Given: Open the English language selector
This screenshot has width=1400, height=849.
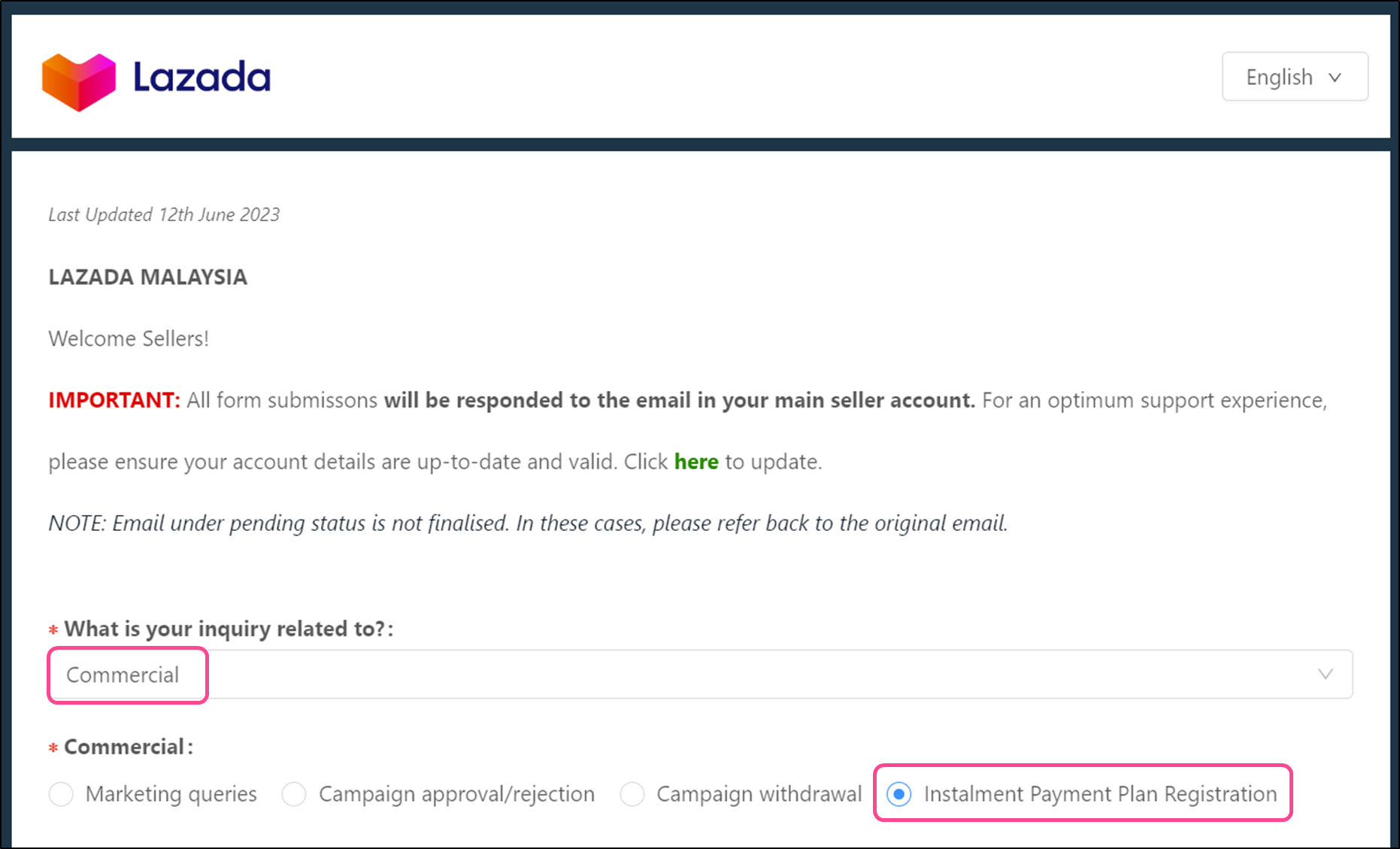Looking at the screenshot, I should point(1294,76).
